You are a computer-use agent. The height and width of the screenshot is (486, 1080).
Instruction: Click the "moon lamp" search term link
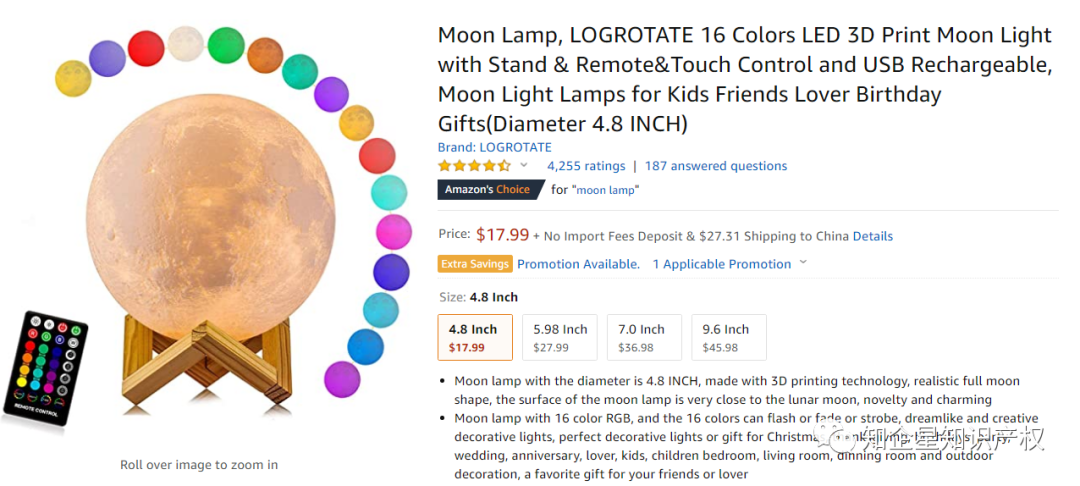(607, 190)
